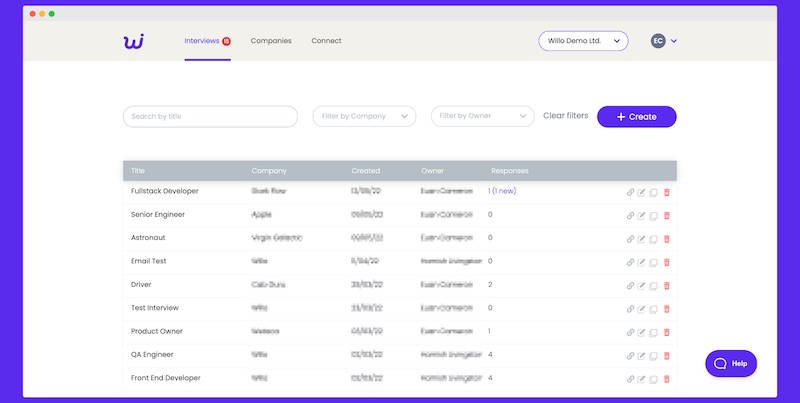Delete the Email Test interview
Viewport: 800px width, 403px height.
coord(666,263)
